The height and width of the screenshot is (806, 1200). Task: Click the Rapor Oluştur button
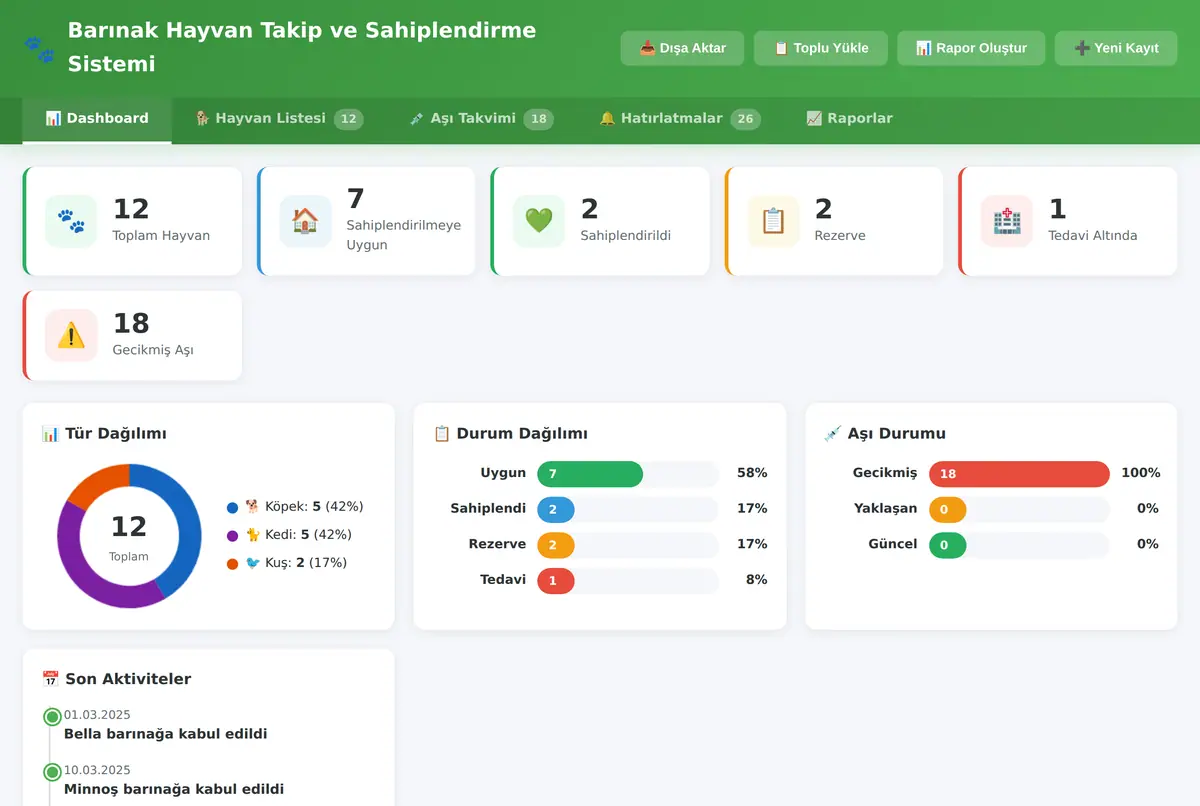click(971, 48)
